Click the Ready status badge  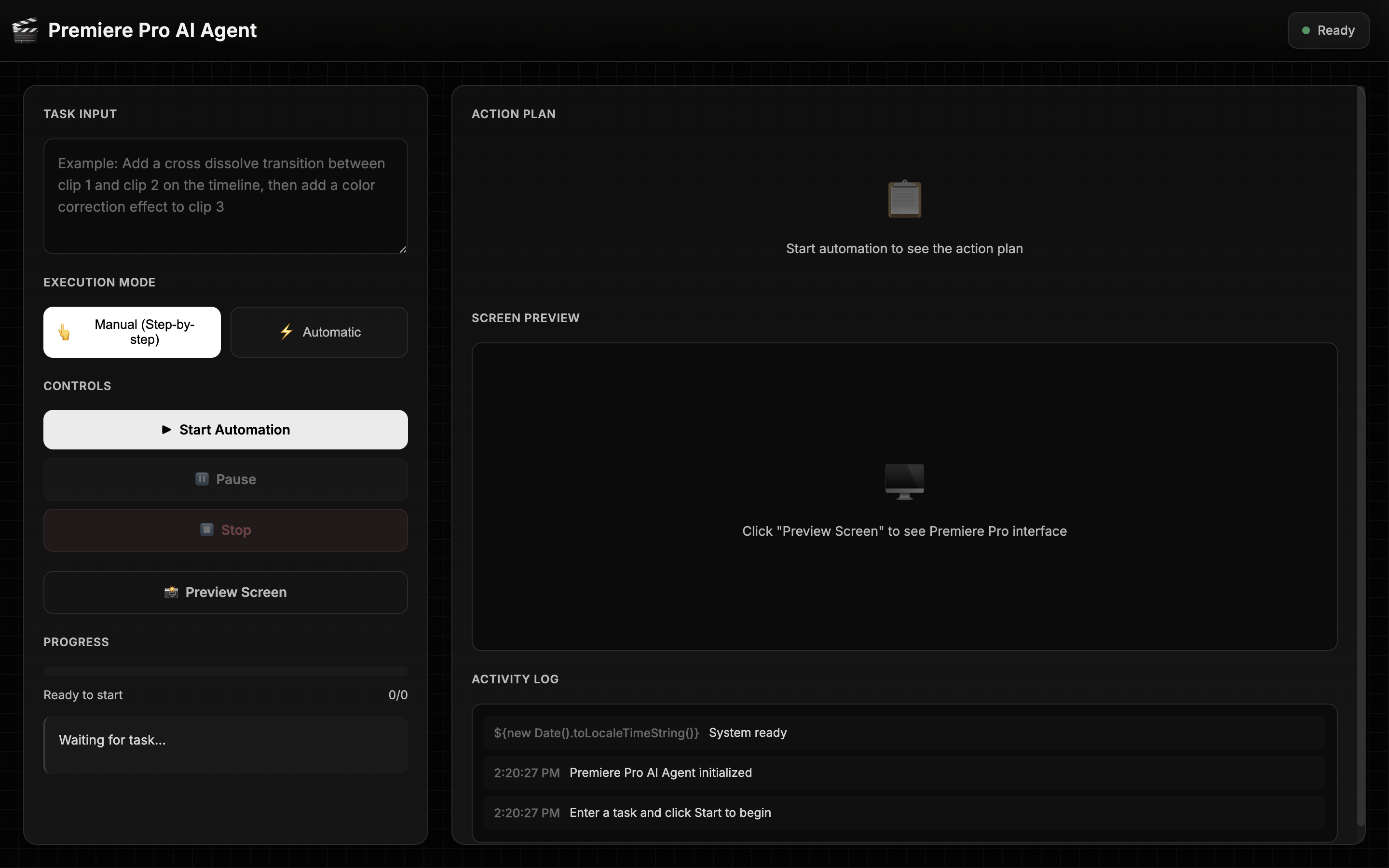tap(1328, 30)
